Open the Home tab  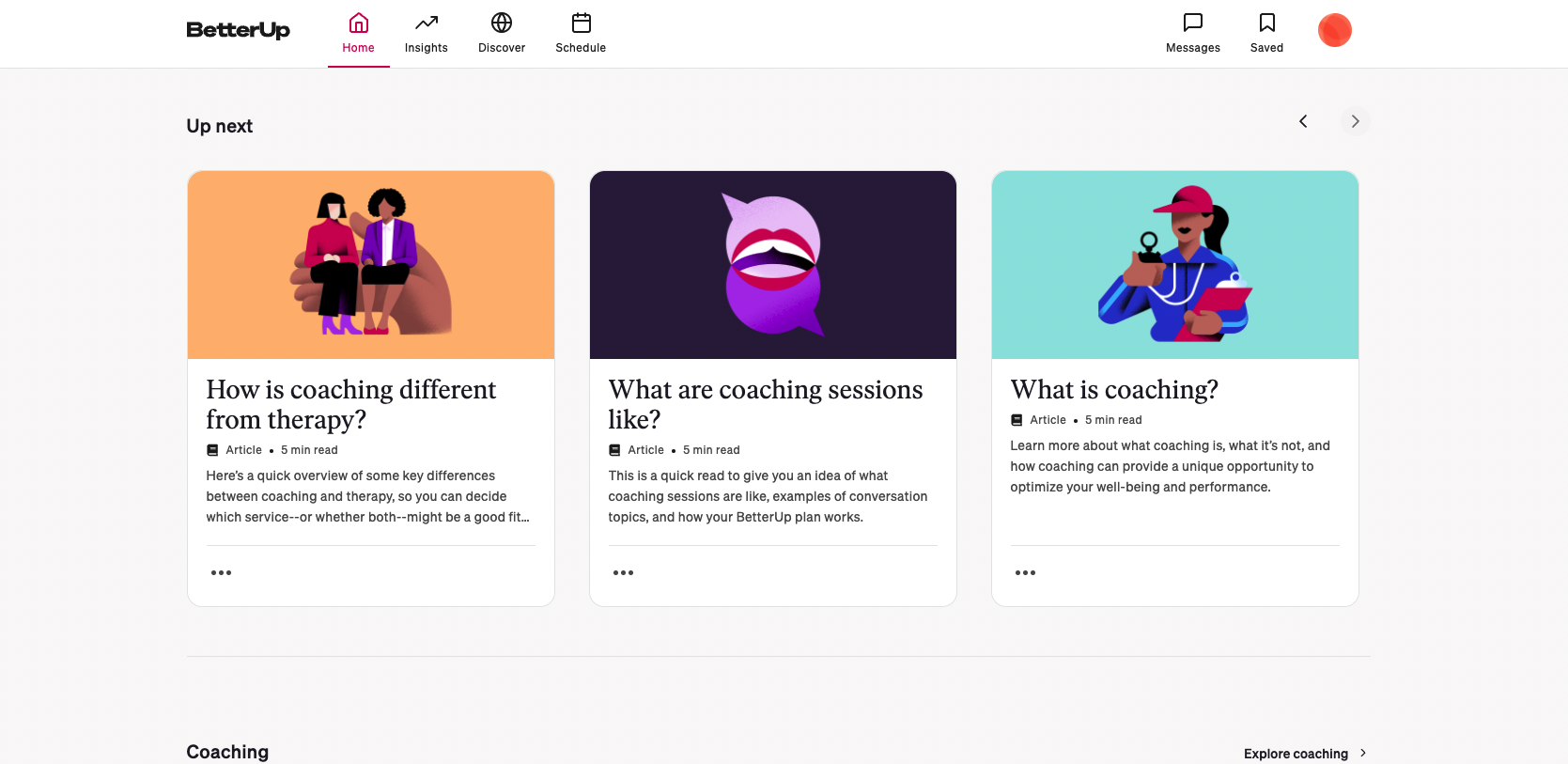point(358,34)
